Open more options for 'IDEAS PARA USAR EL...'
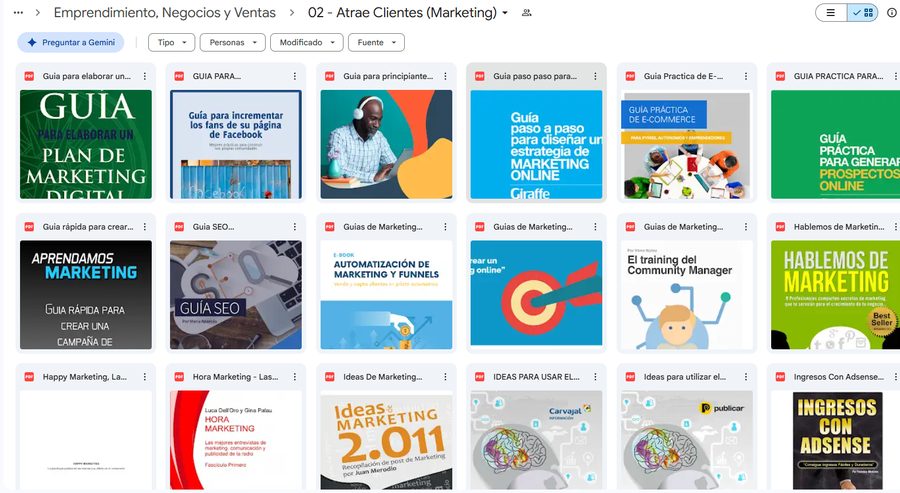Viewport: 900px width, 493px height. pos(595,377)
